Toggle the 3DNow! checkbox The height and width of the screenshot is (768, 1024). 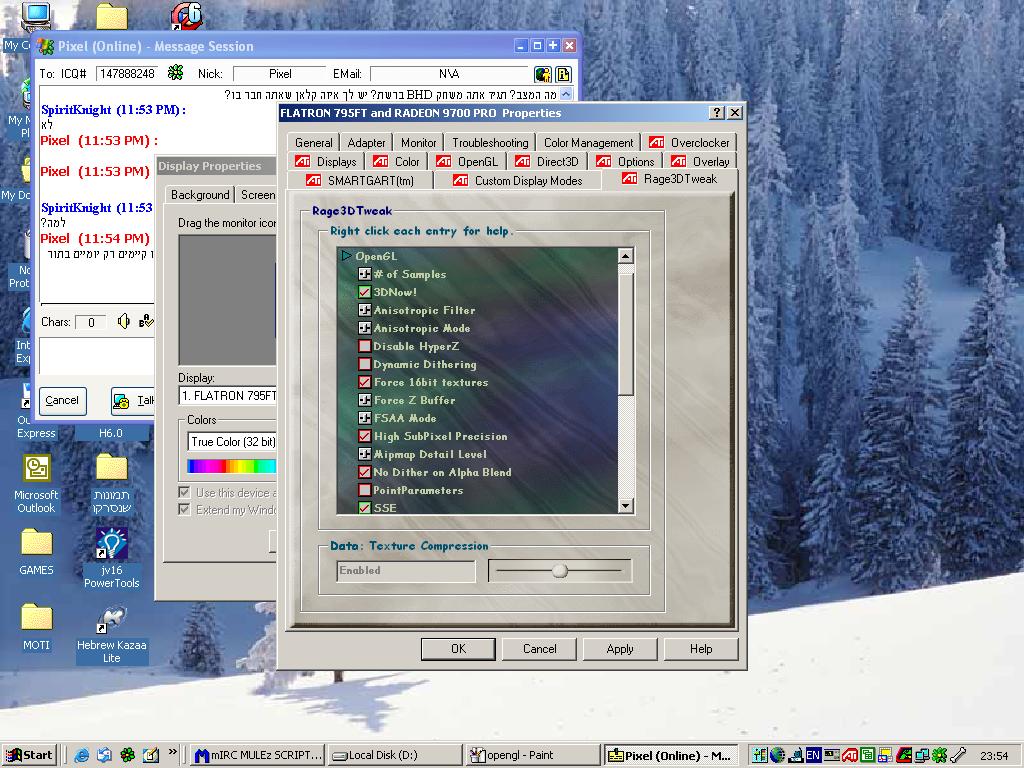[x=364, y=293]
